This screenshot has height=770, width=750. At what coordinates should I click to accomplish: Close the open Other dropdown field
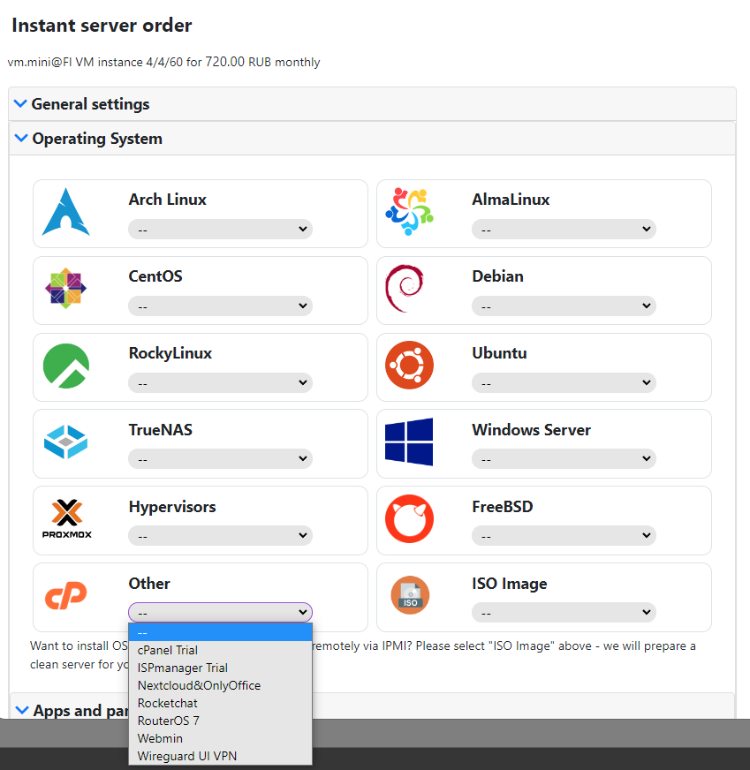[x=220, y=612]
